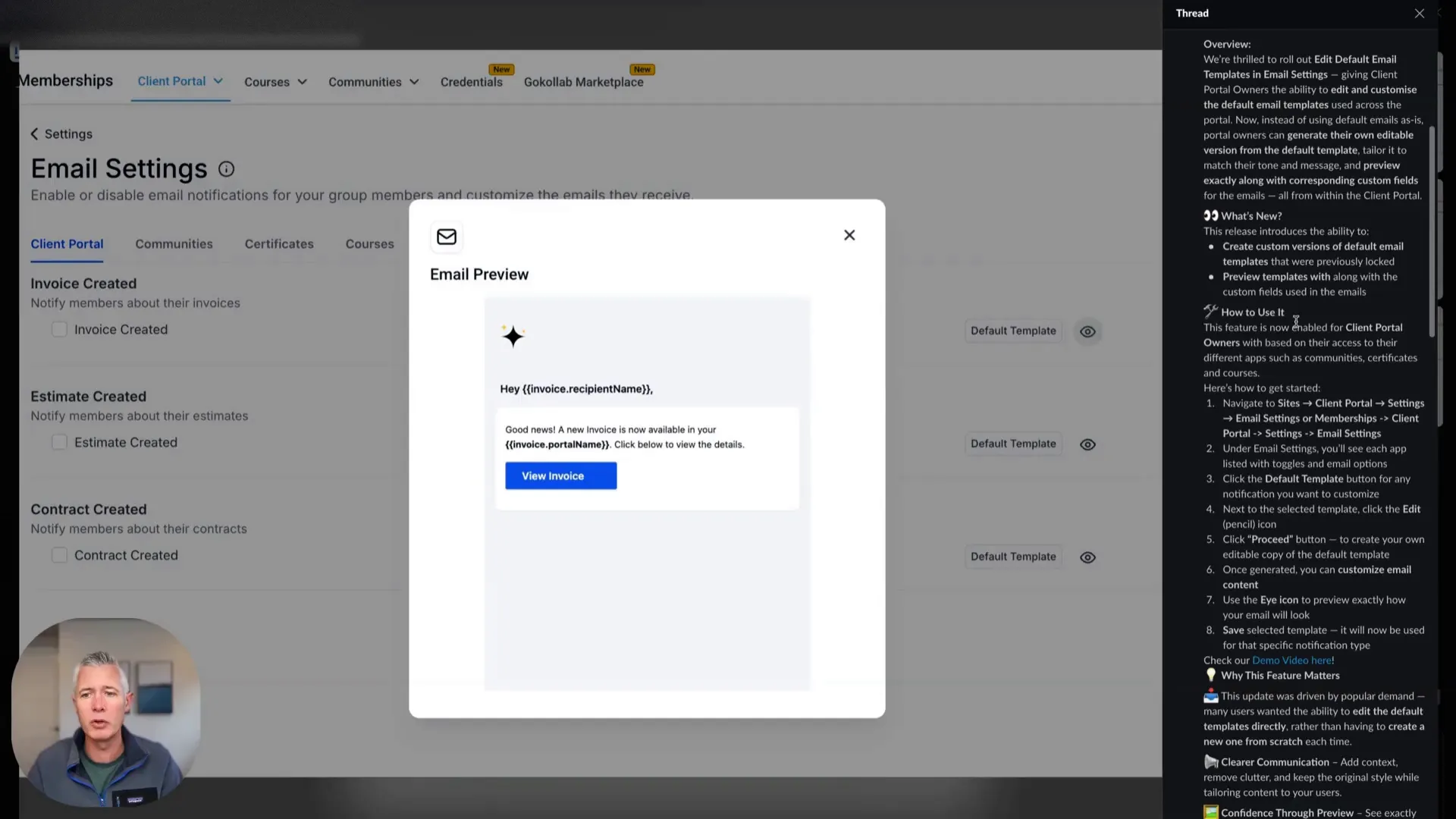Click the Memberships heading
The height and width of the screenshot is (819, 1456).
(66, 80)
